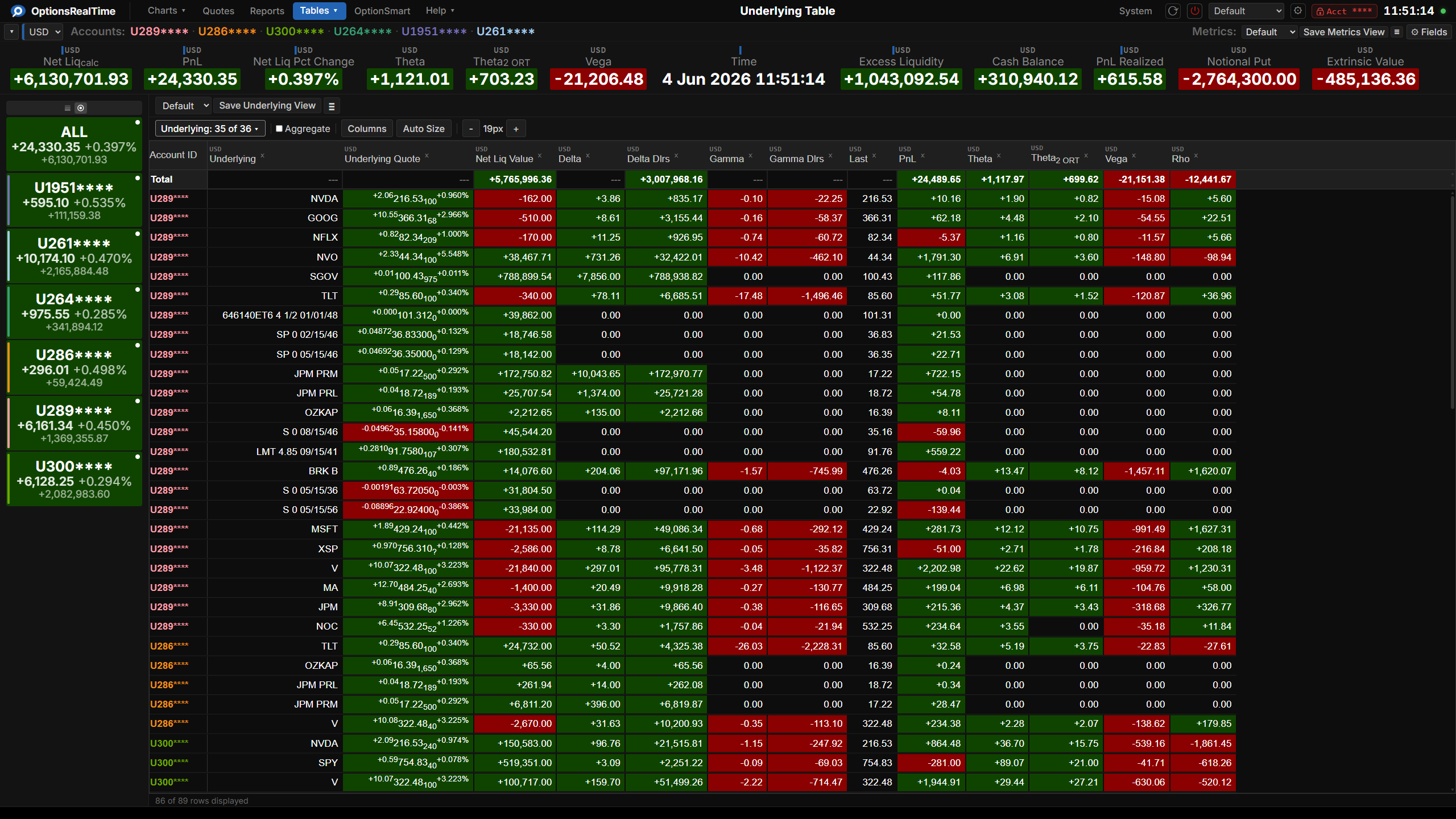The image size is (1456, 819).
Task: Click the Total row label
Action: point(162,179)
